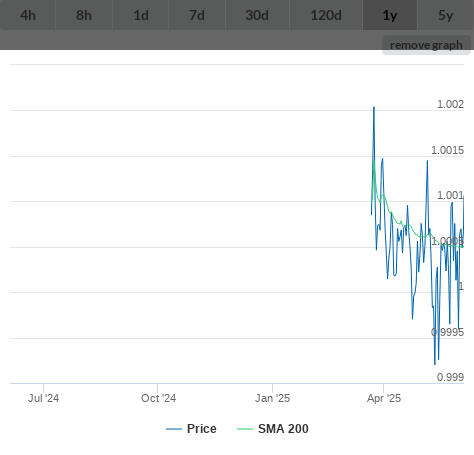The width and height of the screenshot is (474, 455).
Task: Click the Oct '24 x-axis label
Action: pyautogui.click(x=158, y=398)
